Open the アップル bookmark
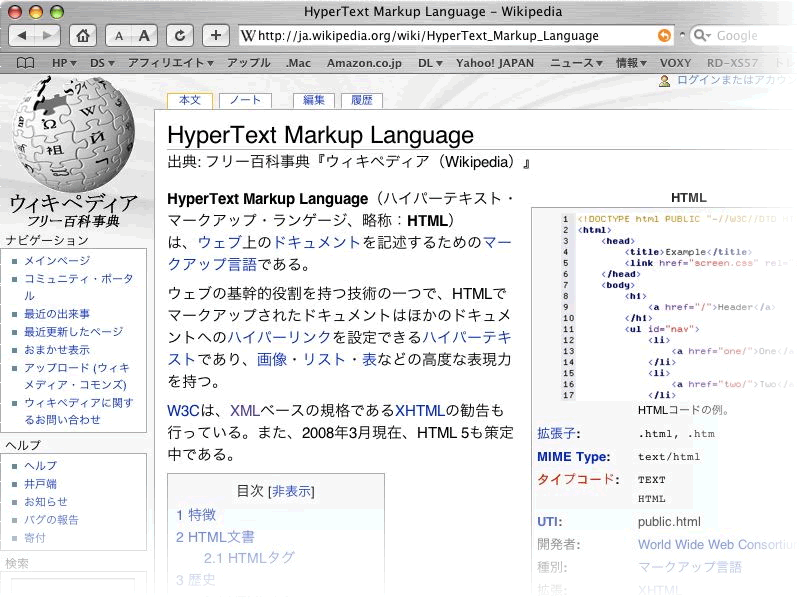The height and width of the screenshot is (600, 800). click(248, 63)
